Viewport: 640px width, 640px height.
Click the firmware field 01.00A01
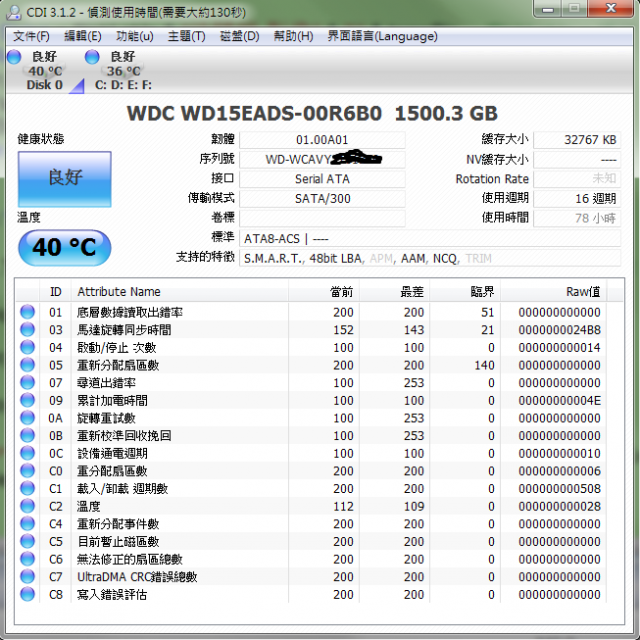tap(322, 140)
